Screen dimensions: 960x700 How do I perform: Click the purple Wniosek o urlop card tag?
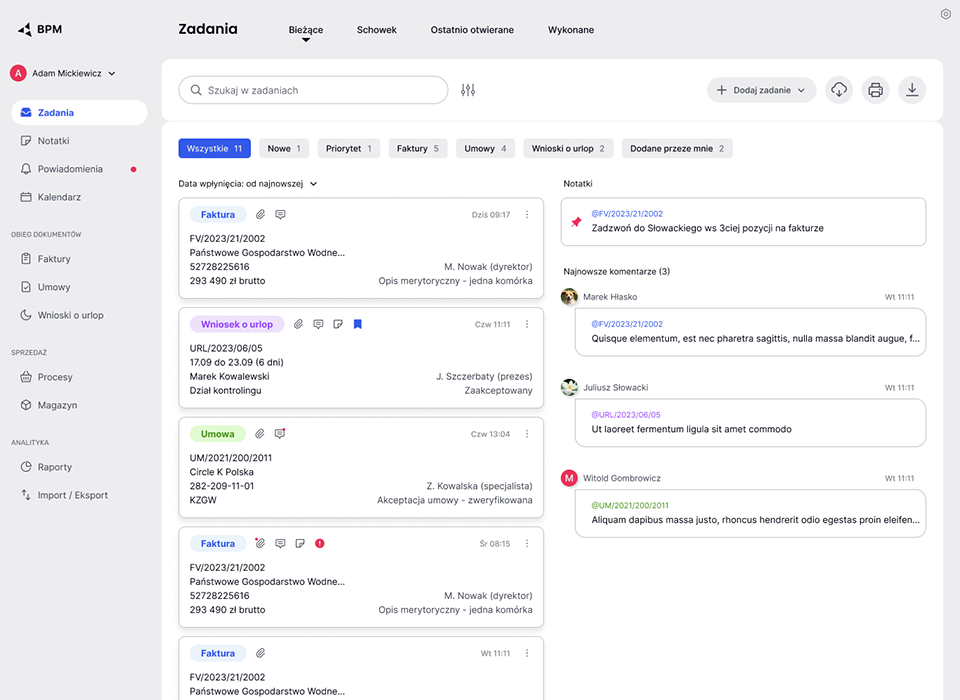[237, 324]
